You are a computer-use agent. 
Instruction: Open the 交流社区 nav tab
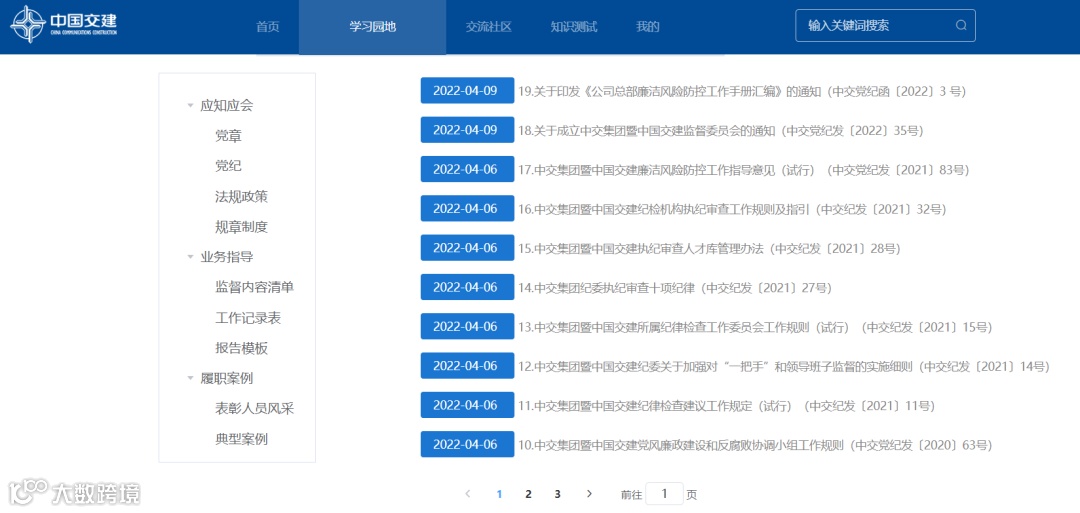tap(488, 27)
